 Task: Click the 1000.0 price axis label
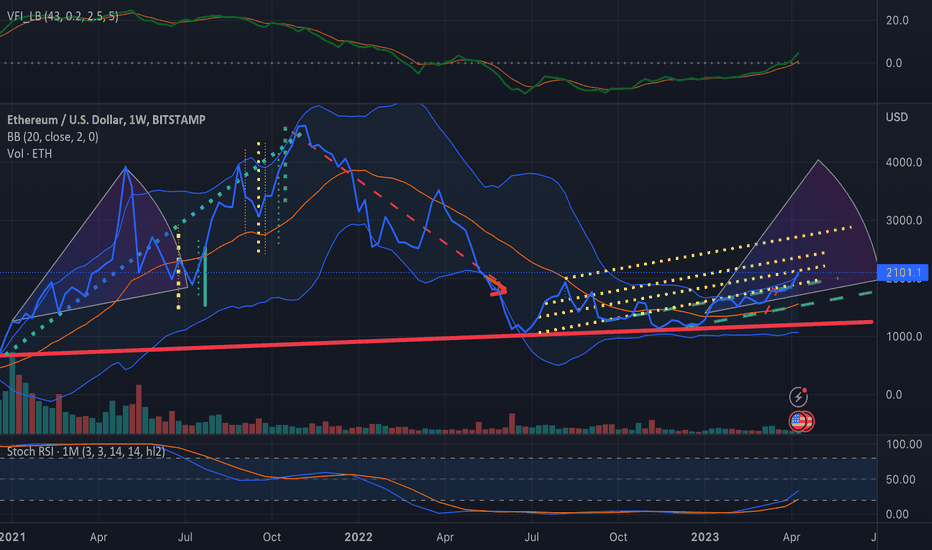tap(903, 337)
